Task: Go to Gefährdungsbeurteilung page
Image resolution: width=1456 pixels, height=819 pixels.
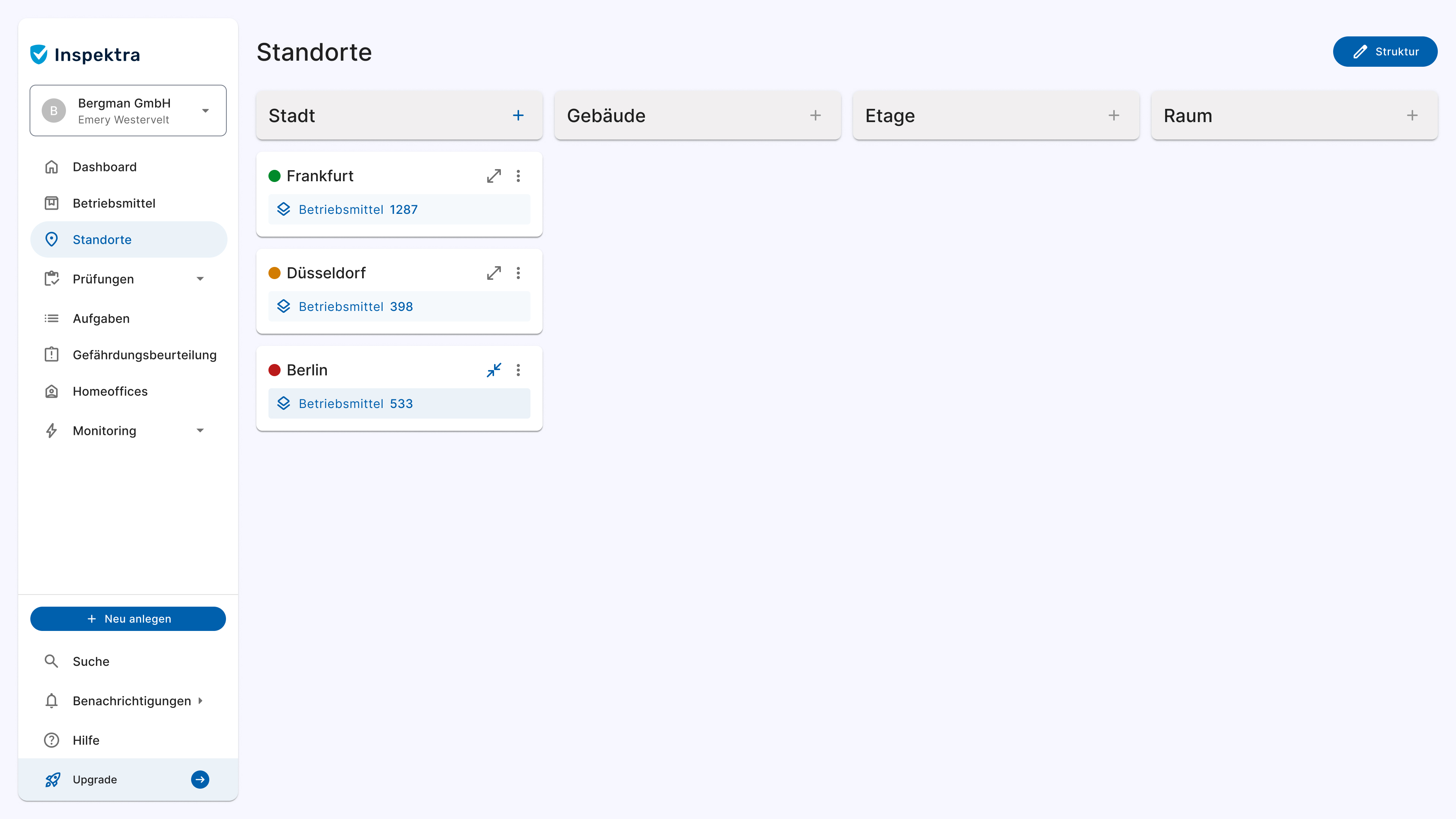Action: point(144,355)
